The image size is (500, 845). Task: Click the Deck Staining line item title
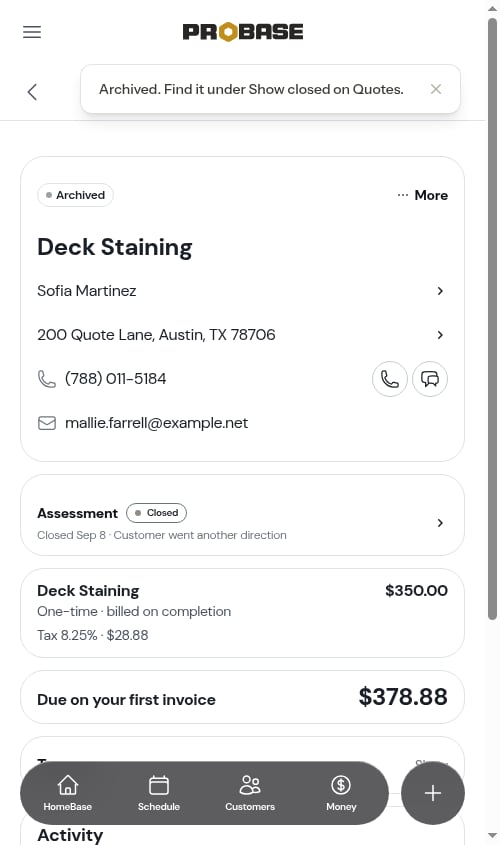[88, 591]
